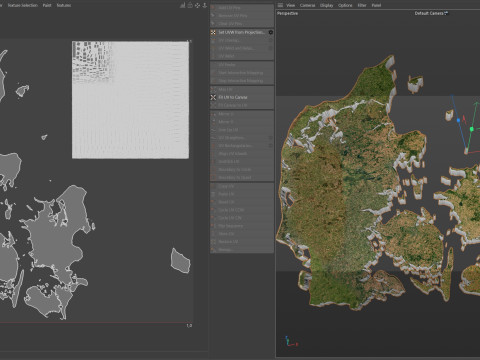Click the green axis handle of the gizmo
This screenshot has width=480, height=360.
tap(472, 129)
